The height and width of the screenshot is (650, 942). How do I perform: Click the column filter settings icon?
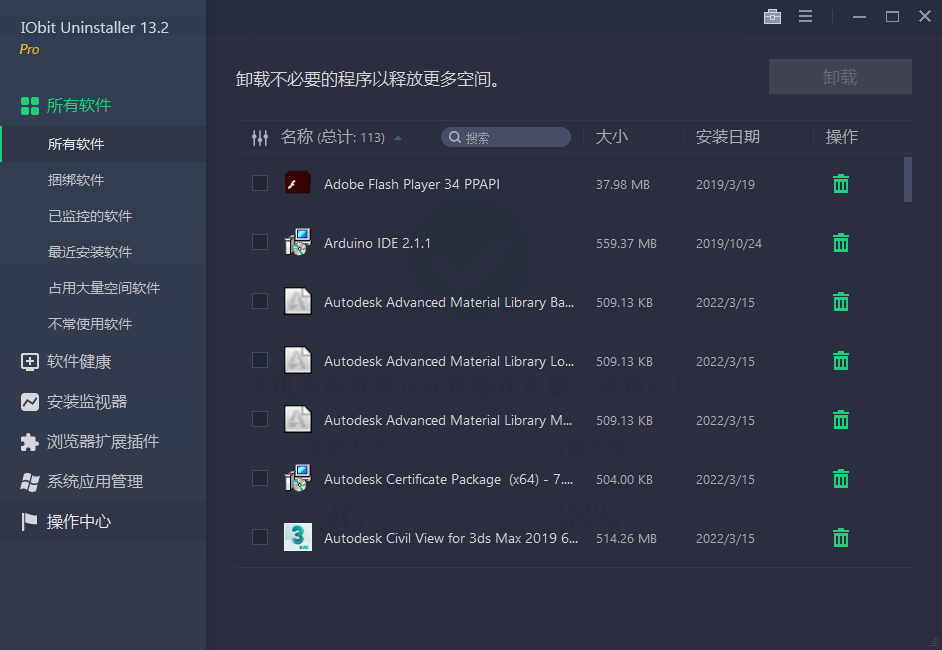260,138
